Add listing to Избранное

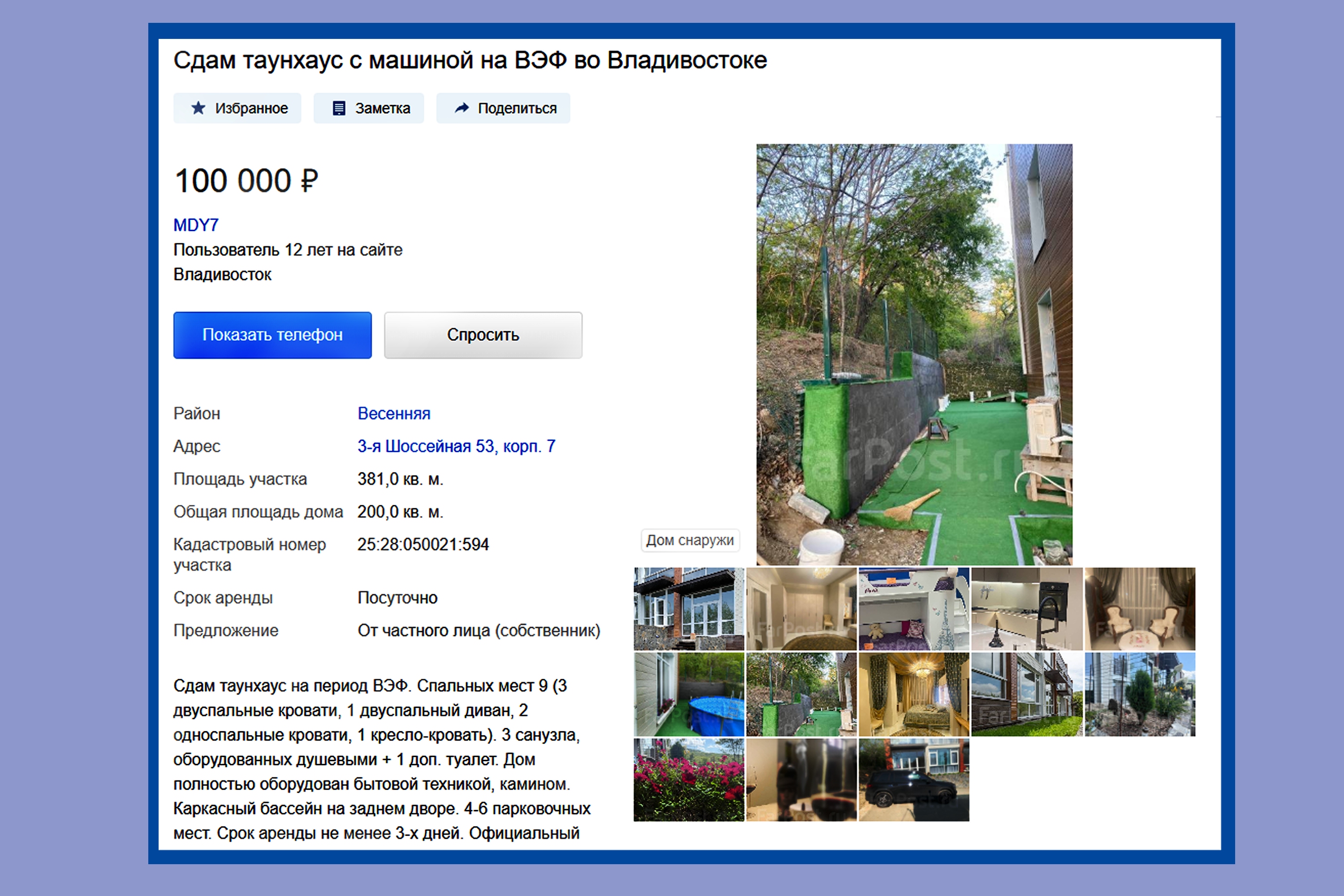pyautogui.click(x=237, y=108)
